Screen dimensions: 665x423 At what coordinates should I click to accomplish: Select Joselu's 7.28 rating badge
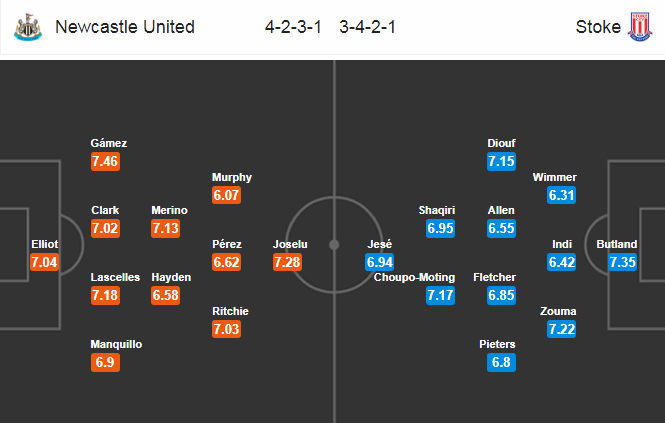(x=287, y=262)
